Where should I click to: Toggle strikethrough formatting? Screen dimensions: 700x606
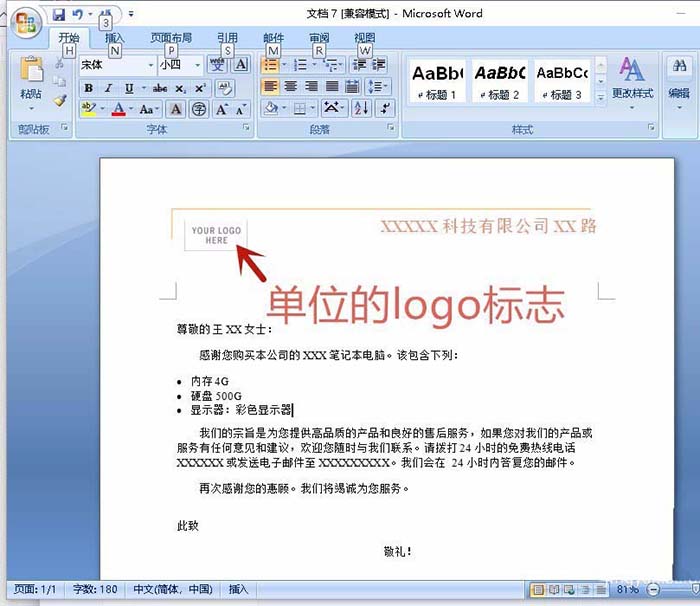coord(159,88)
